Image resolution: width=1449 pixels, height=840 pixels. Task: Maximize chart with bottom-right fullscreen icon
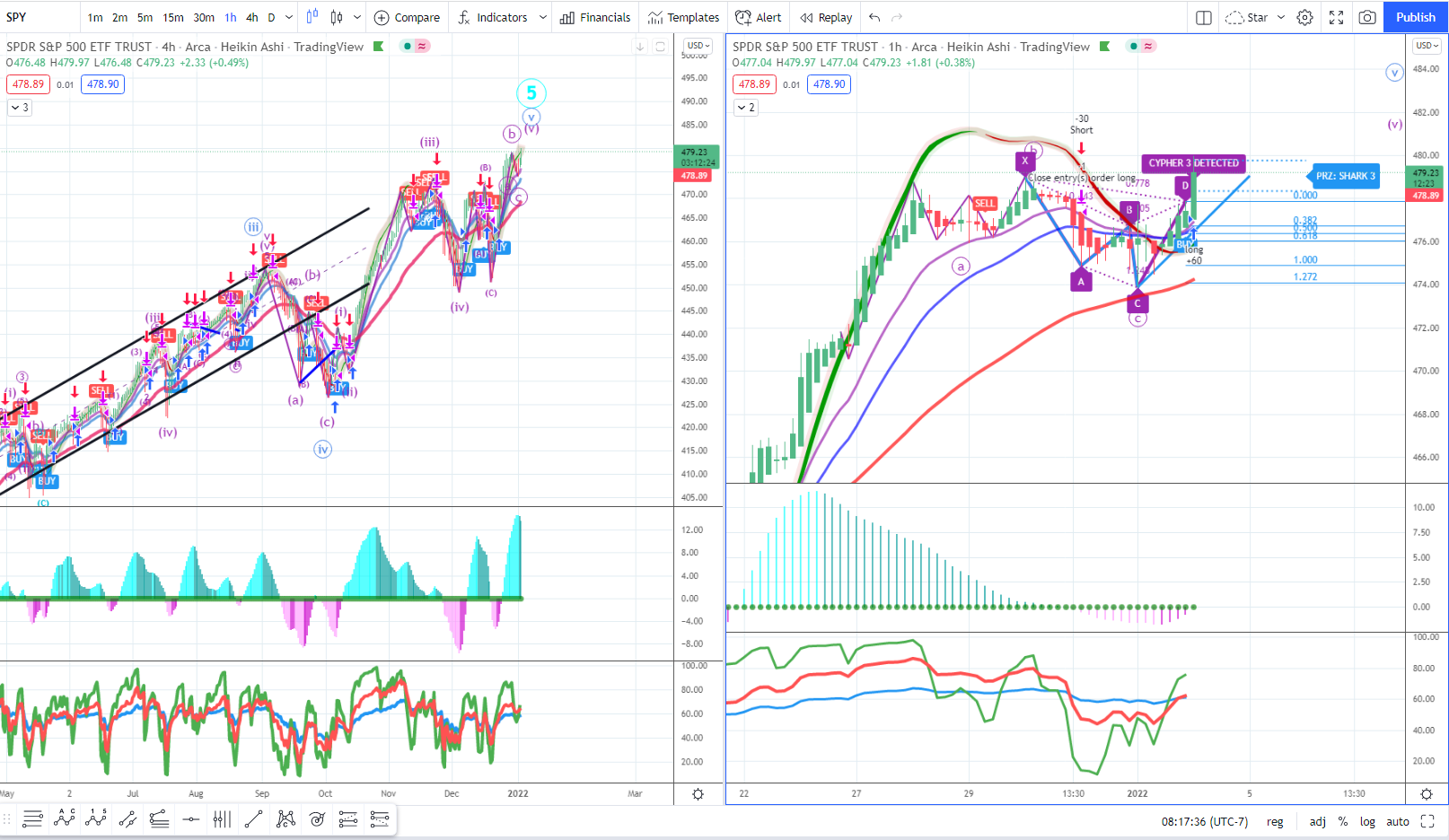tap(1427, 821)
